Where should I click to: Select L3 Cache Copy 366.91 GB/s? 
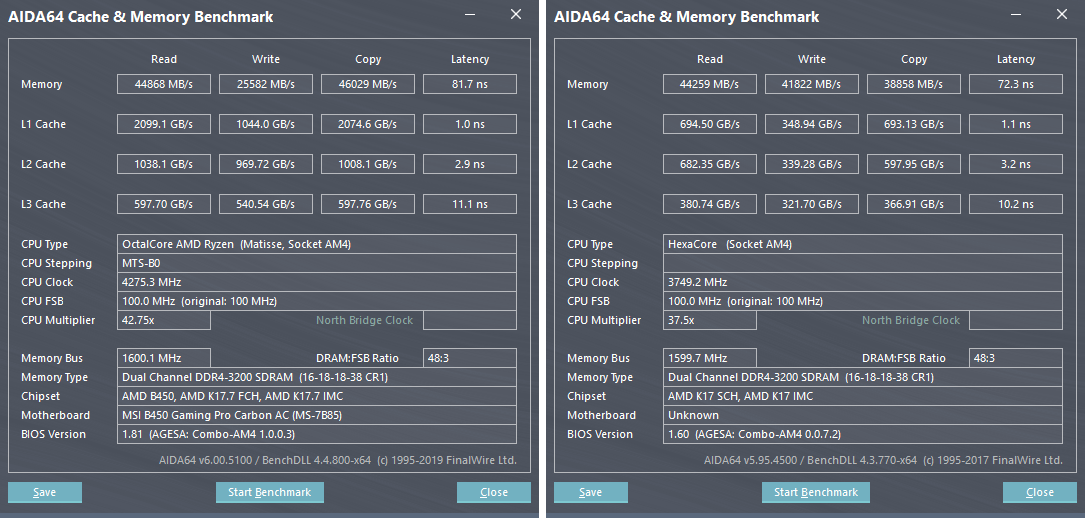tap(914, 204)
